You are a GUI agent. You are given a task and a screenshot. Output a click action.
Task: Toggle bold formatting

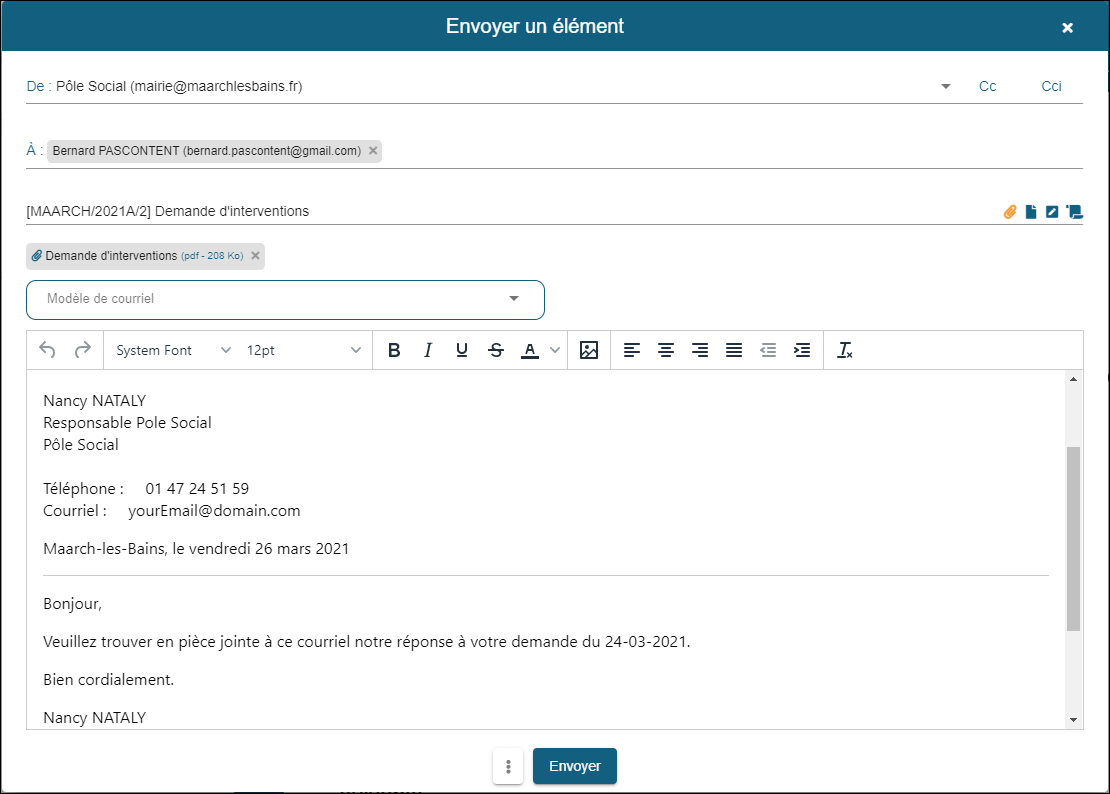(394, 350)
